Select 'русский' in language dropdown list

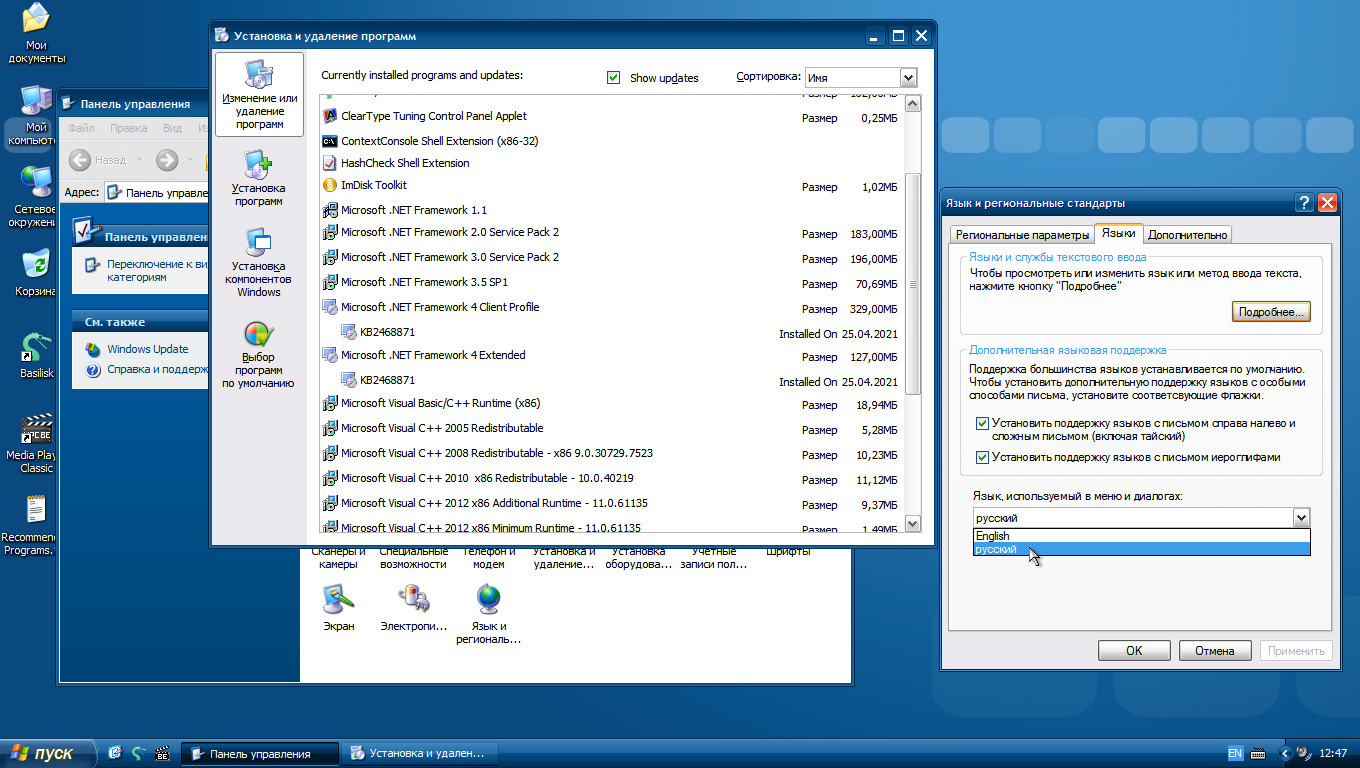pos(1141,549)
